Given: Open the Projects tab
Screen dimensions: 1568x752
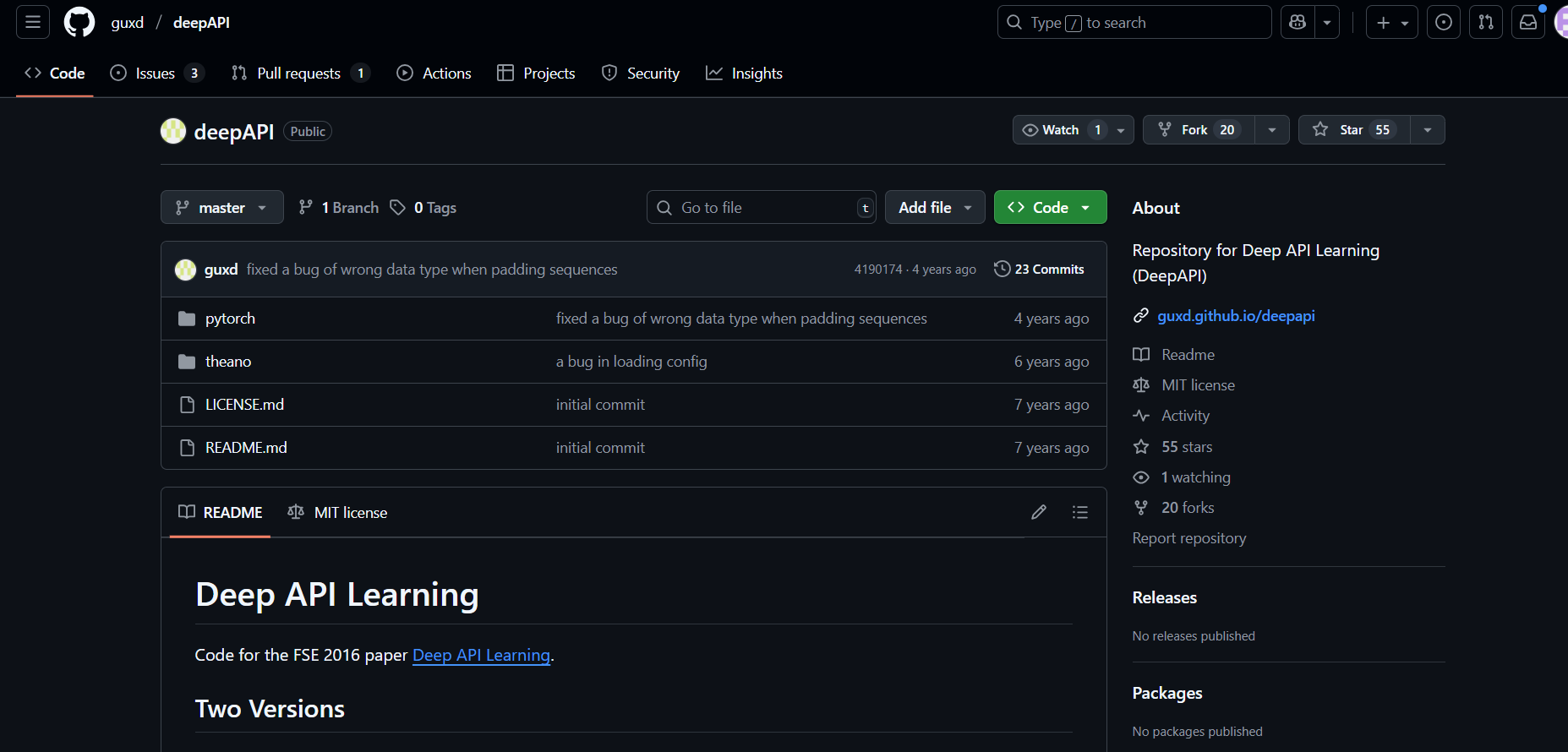Looking at the screenshot, I should click(x=536, y=74).
